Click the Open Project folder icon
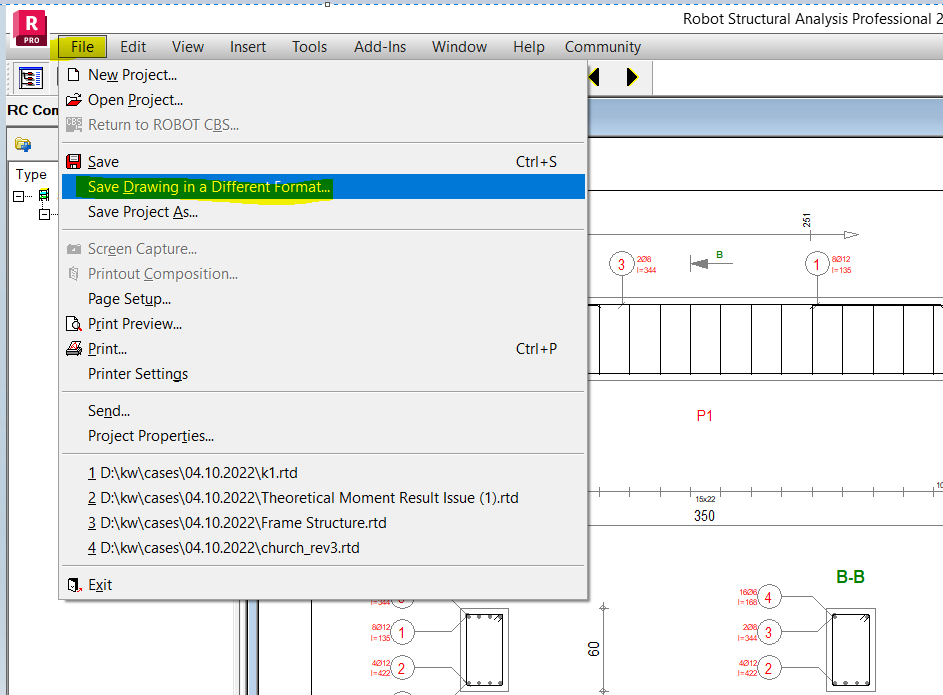 [74, 98]
